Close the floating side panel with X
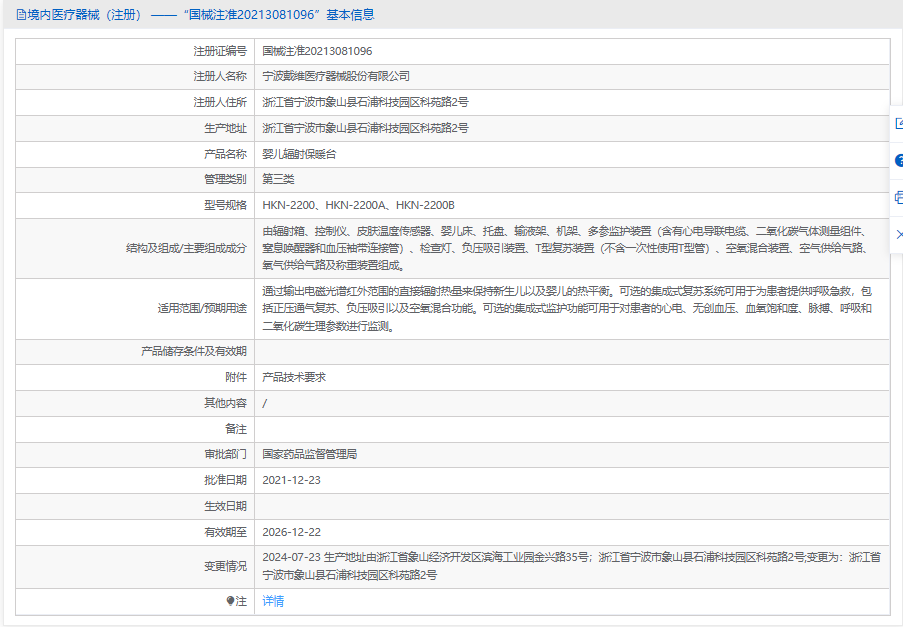Image resolution: width=903 pixels, height=627 pixels. click(899, 234)
